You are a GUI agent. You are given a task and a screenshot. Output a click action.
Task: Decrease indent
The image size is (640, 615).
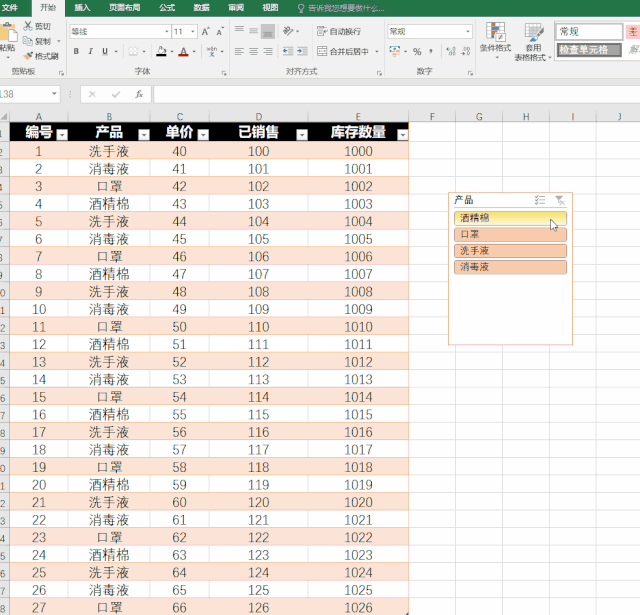click(288, 51)
